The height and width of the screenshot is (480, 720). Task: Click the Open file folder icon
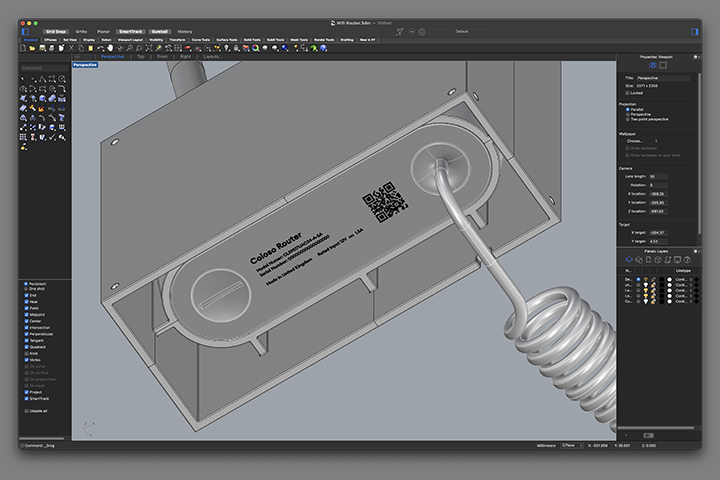click(x=32, y=48)
